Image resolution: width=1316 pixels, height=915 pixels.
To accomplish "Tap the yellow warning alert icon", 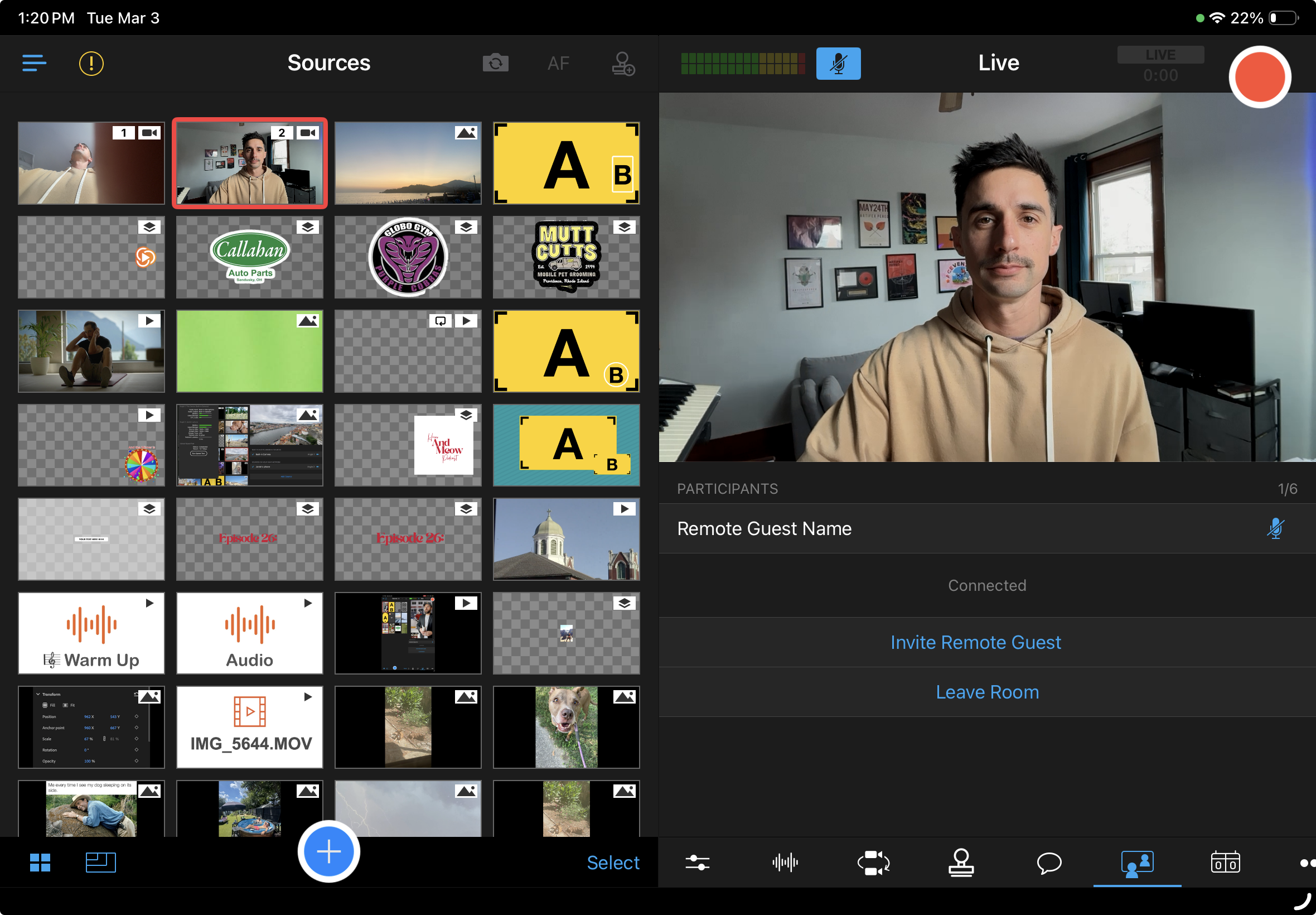I will point(91,63).
